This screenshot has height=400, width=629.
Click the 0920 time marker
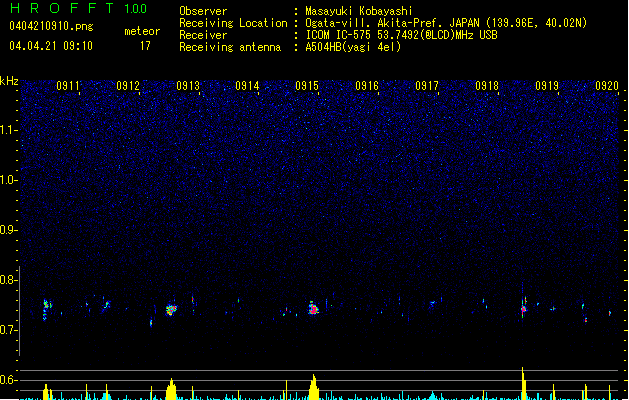pyautogui.click(x=607, y=86)
